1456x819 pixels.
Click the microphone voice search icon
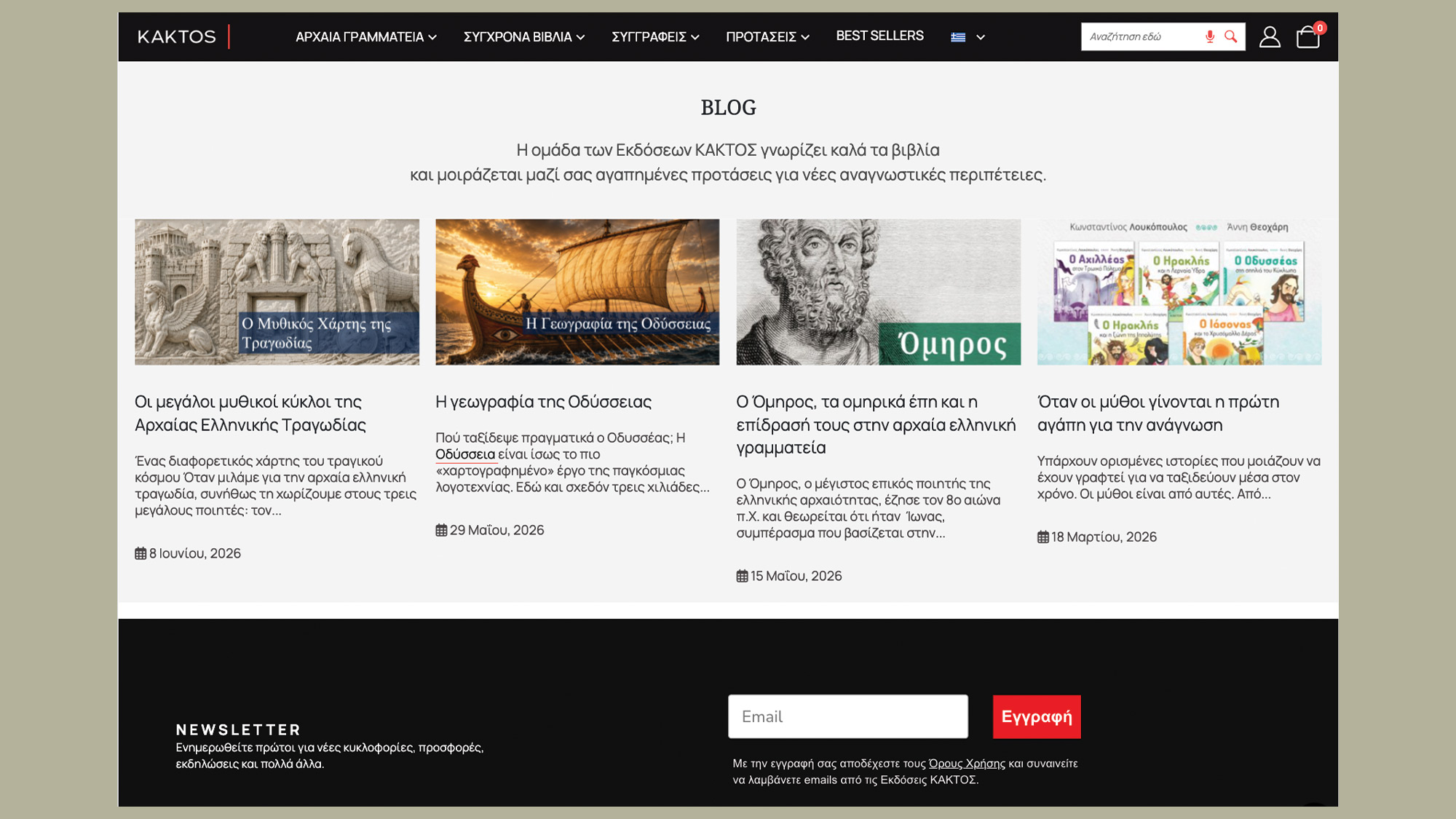1210,36
